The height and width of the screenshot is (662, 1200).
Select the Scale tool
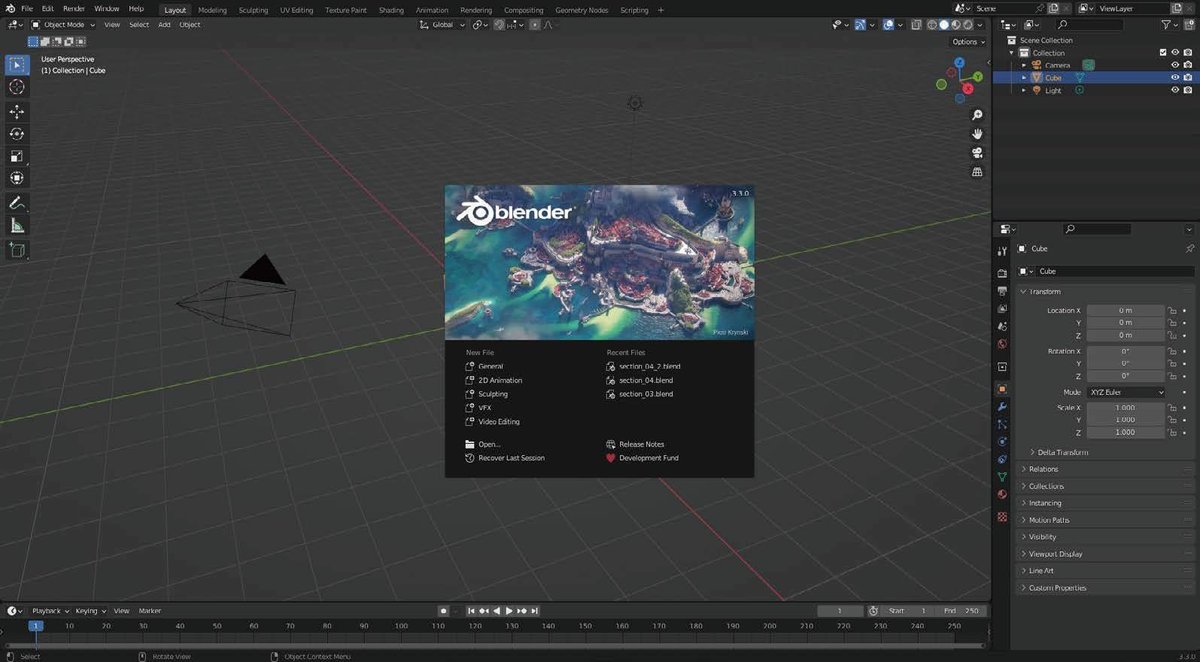[16, 155]
